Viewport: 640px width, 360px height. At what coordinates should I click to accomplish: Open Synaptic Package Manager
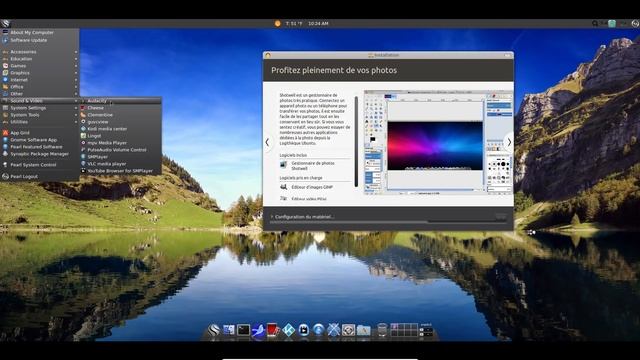click(x=40, y=154)
